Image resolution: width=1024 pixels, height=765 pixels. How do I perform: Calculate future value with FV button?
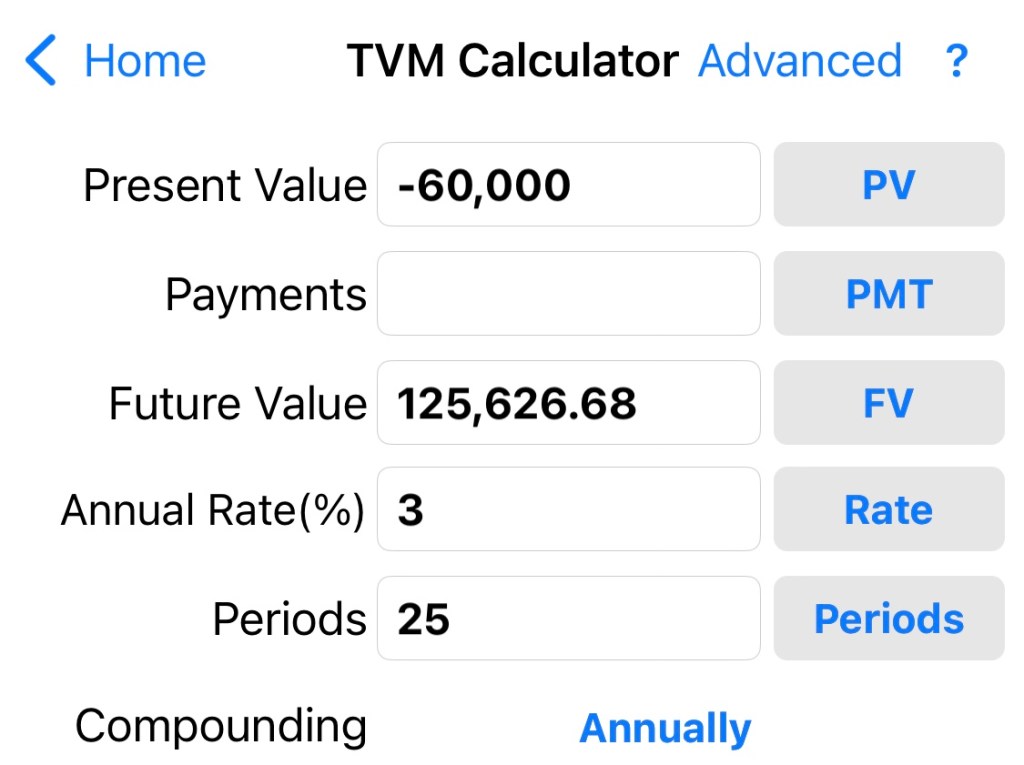click(888, 403)
